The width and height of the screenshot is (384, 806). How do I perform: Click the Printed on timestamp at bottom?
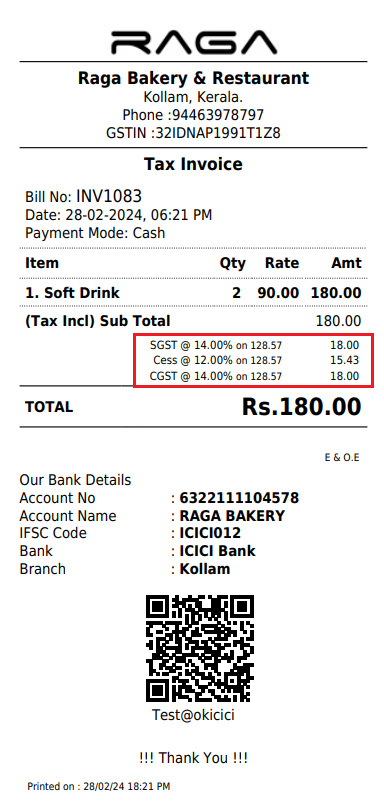(x=98, y=786)
